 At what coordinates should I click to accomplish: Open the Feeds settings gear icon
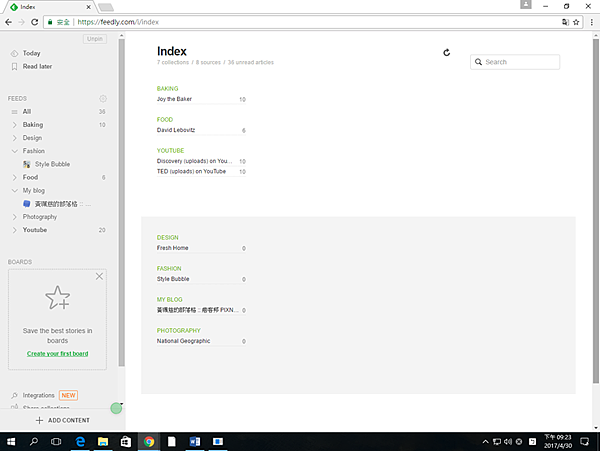(103, 99)
